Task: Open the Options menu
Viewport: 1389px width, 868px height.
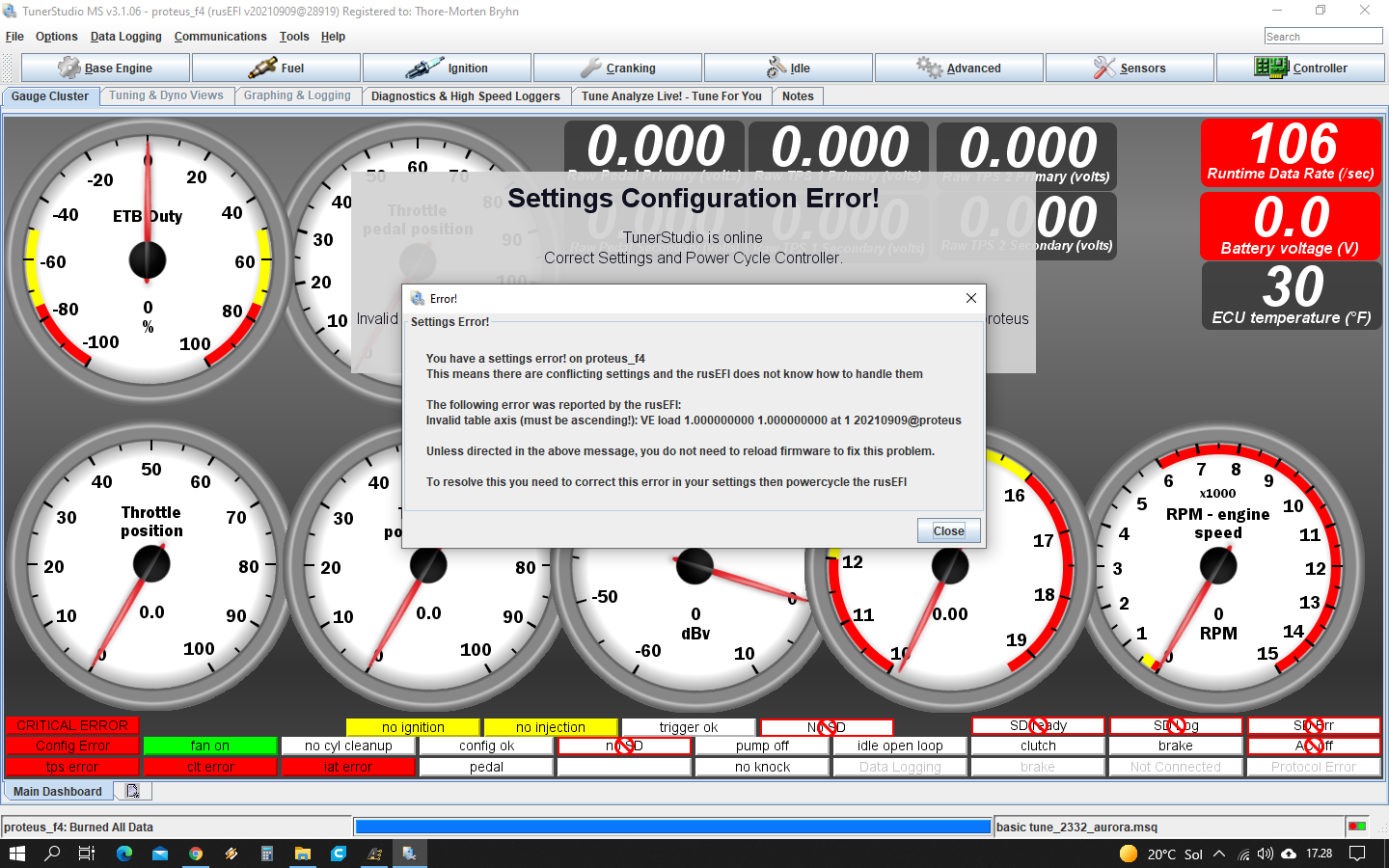Action: pos(57,37)
